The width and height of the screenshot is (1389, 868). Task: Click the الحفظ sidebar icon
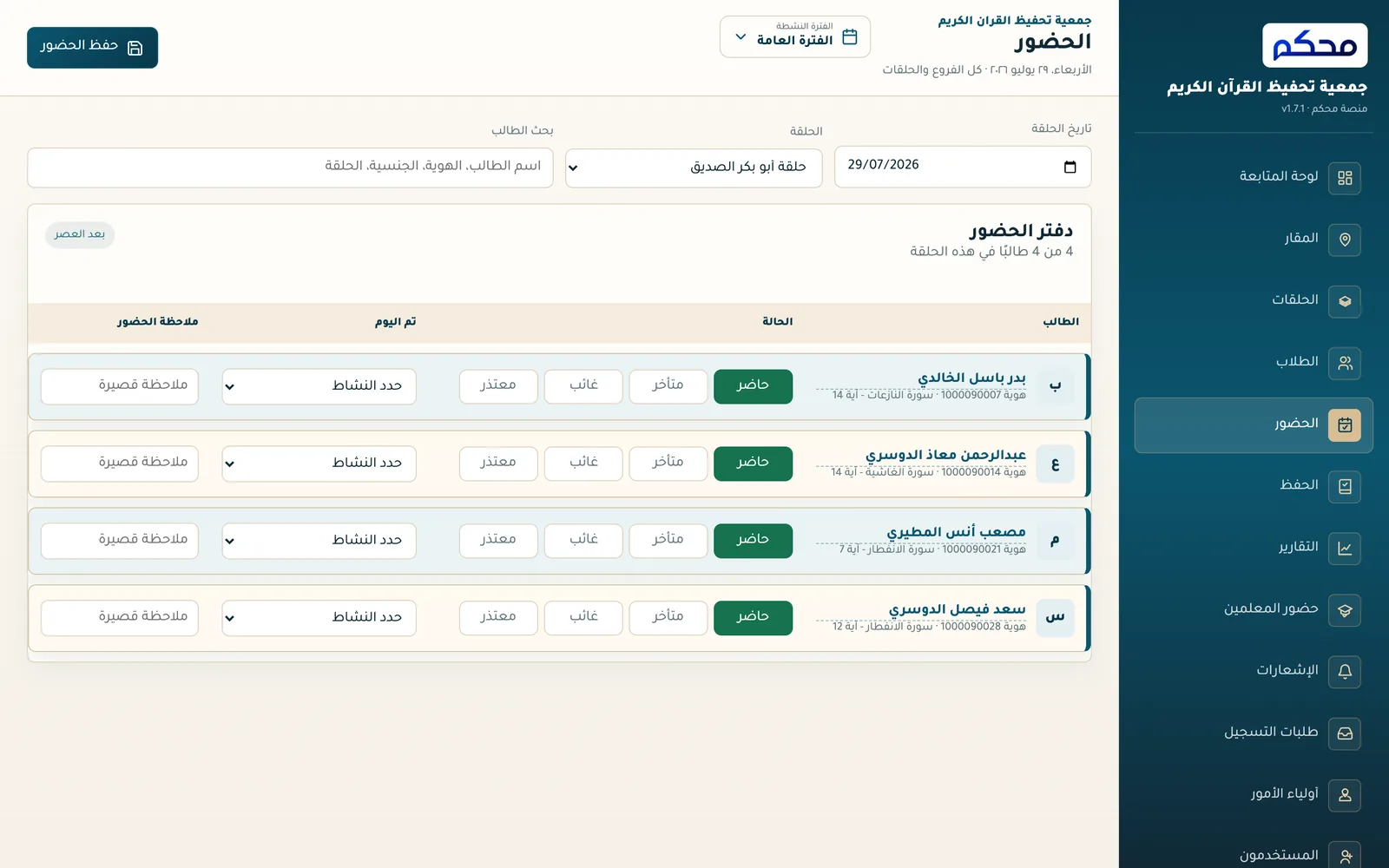(x=1345, y=487)
